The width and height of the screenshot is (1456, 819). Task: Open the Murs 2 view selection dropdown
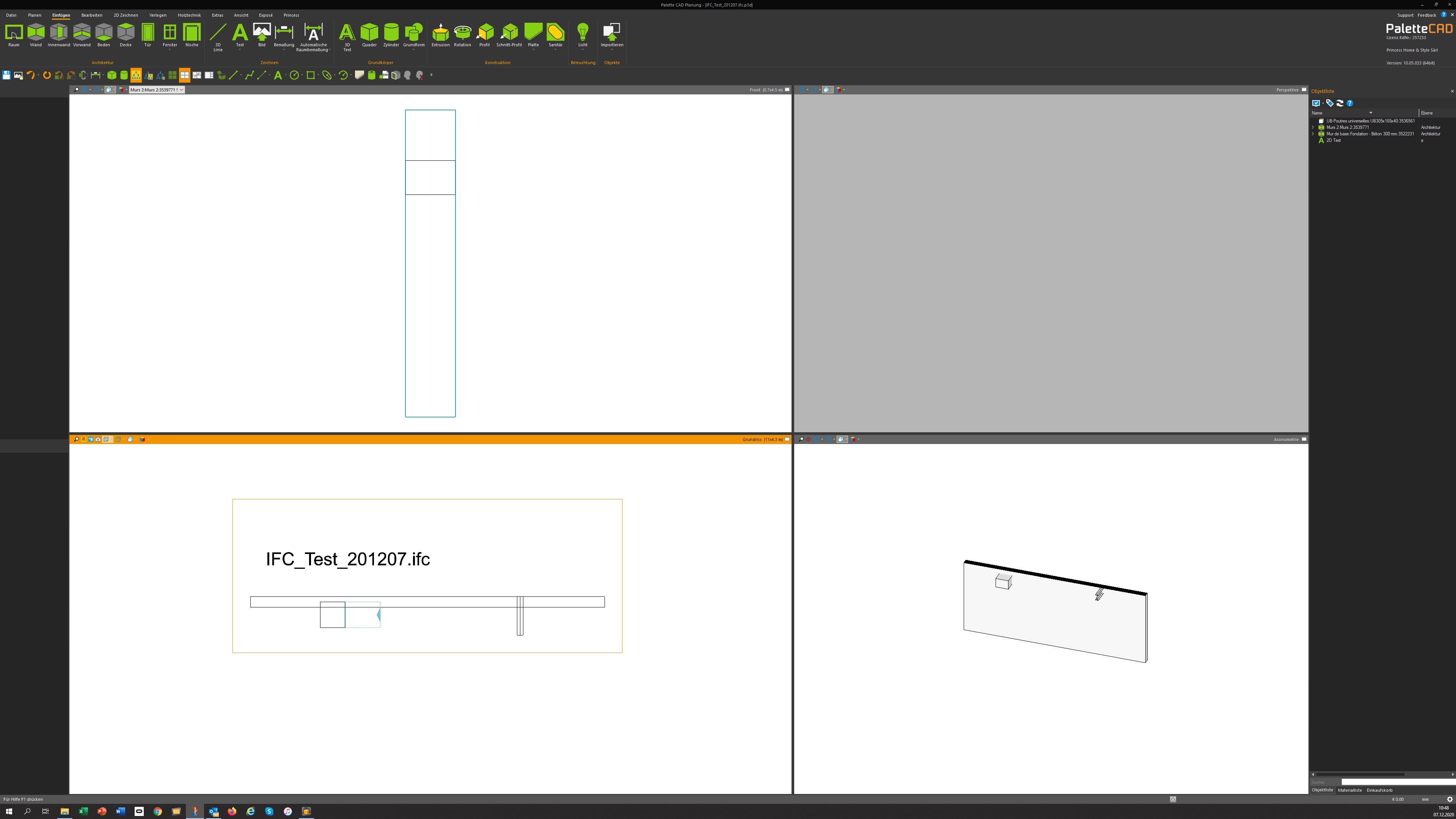[181, 90]
